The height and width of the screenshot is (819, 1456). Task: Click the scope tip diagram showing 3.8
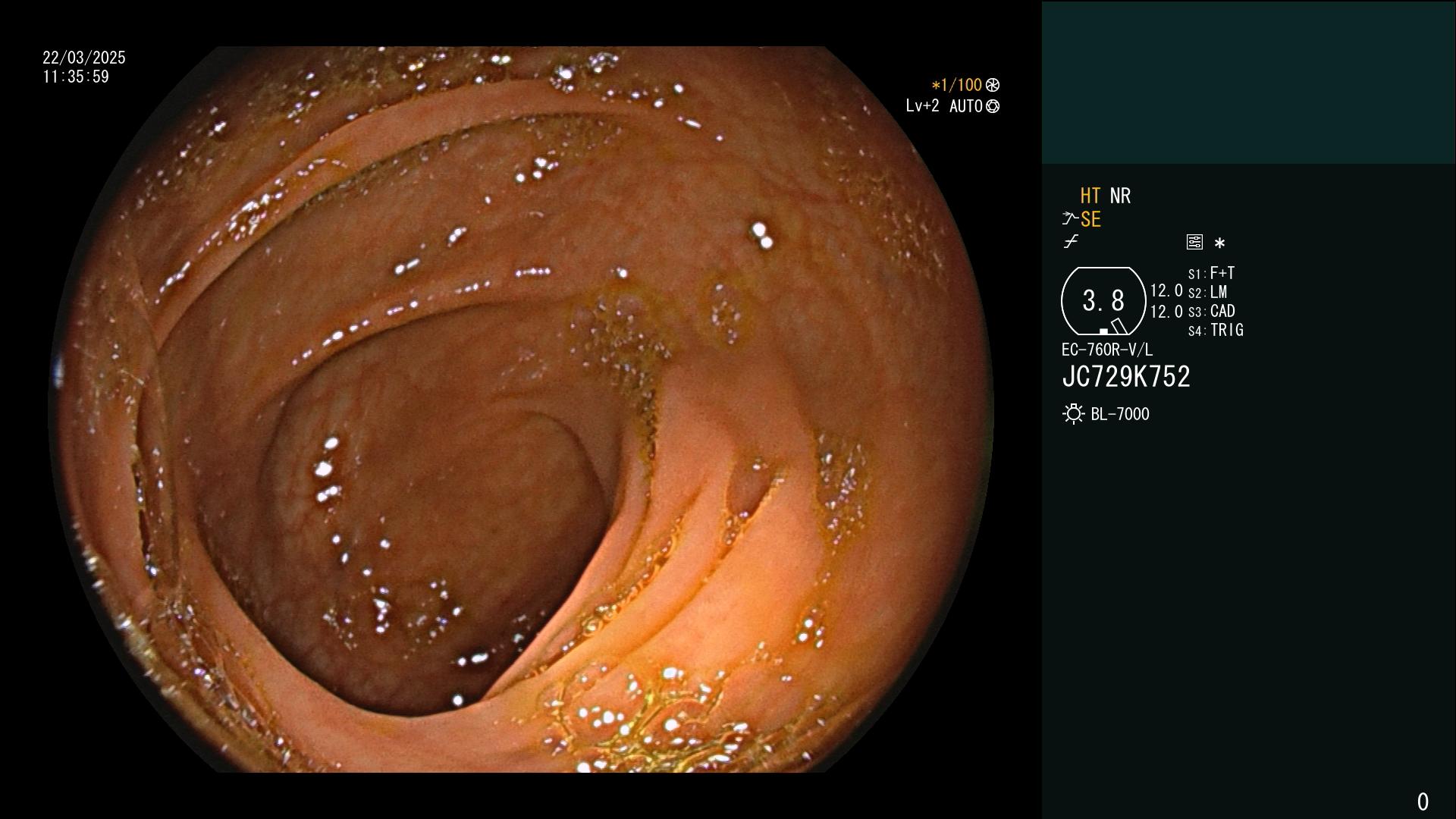(1103, 301)
